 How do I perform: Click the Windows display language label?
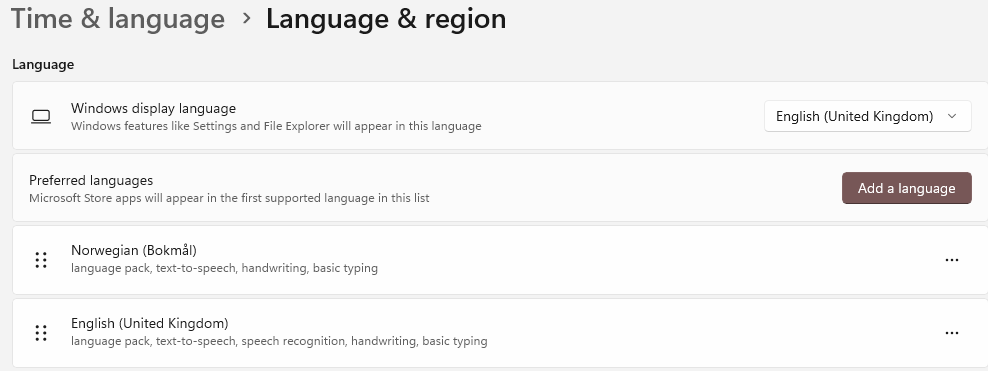(x=153, y=108)
